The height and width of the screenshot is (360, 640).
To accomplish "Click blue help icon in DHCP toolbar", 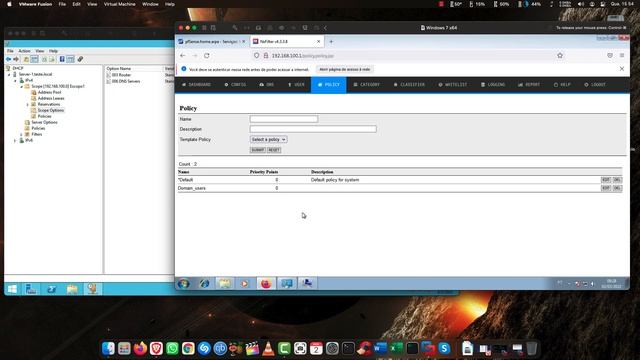I will point(62,59).
